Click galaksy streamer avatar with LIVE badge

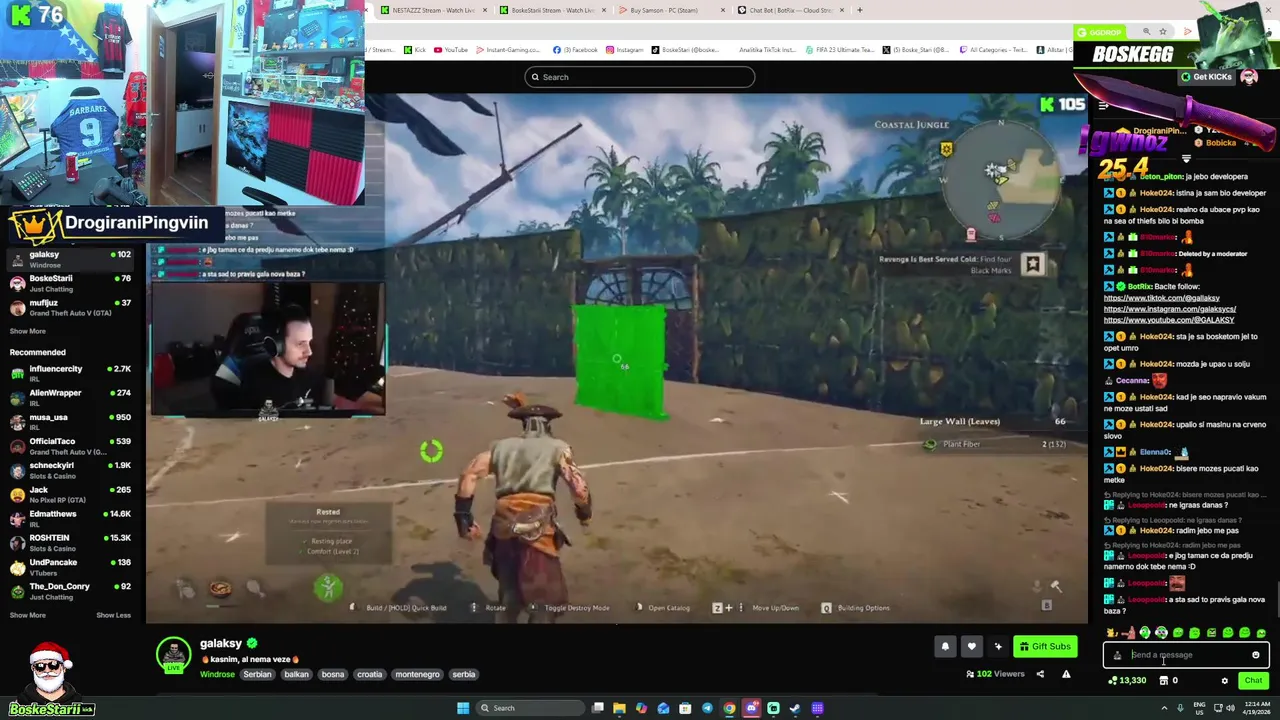pyautogui.click(x=173, y=656)
